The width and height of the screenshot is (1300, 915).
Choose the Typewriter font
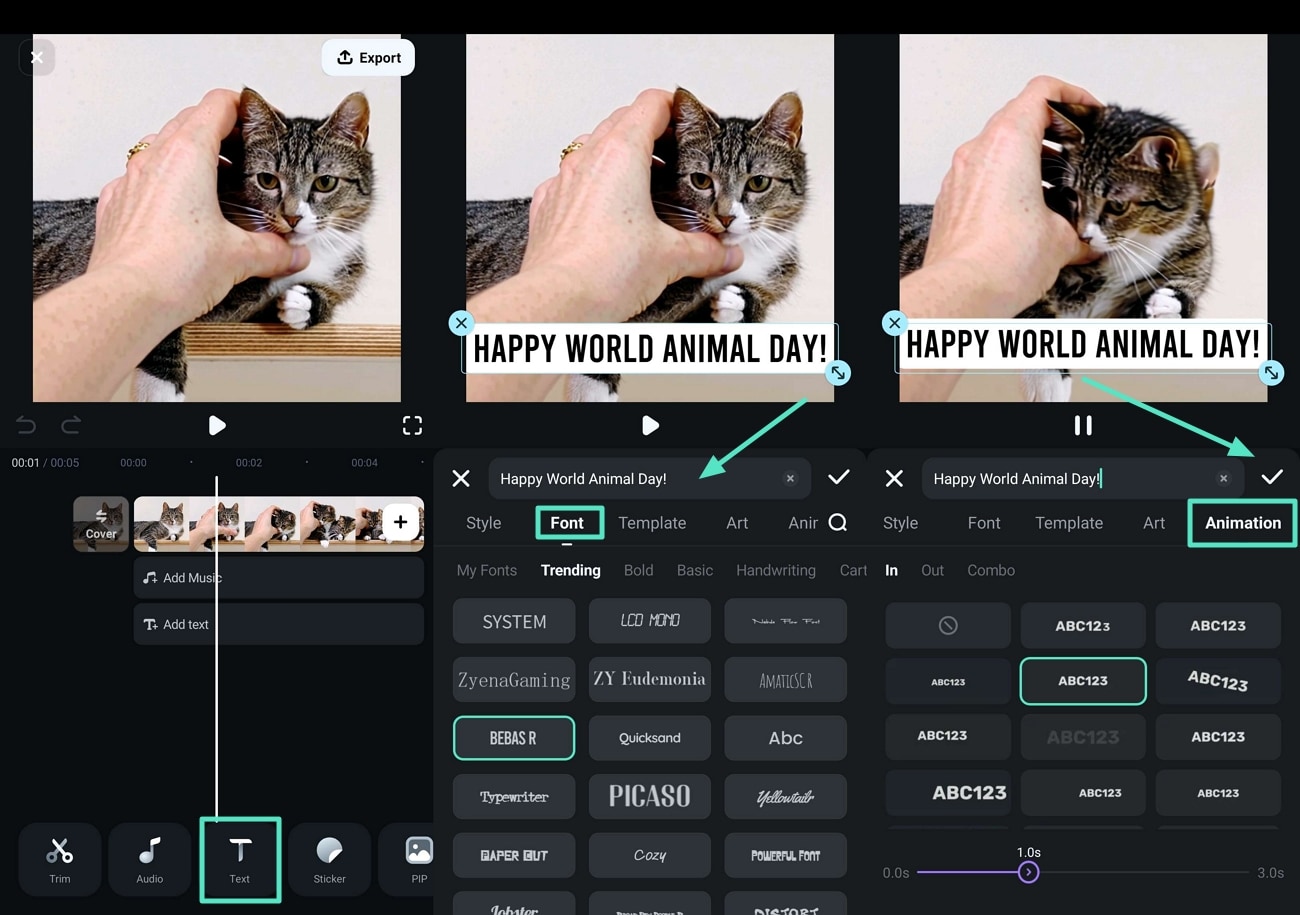point(514,797)
